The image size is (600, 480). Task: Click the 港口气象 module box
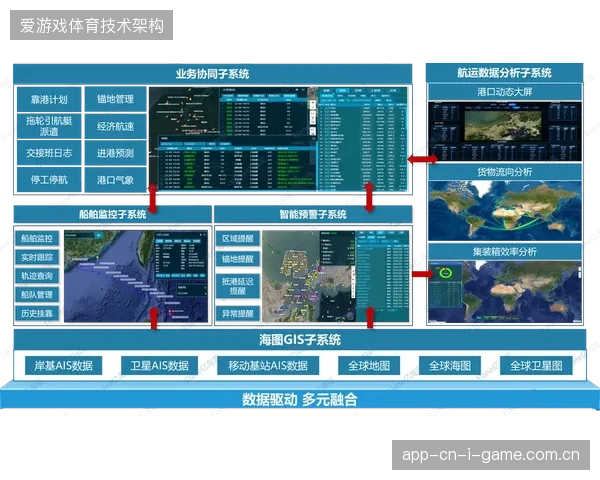[x=115, y=180]
